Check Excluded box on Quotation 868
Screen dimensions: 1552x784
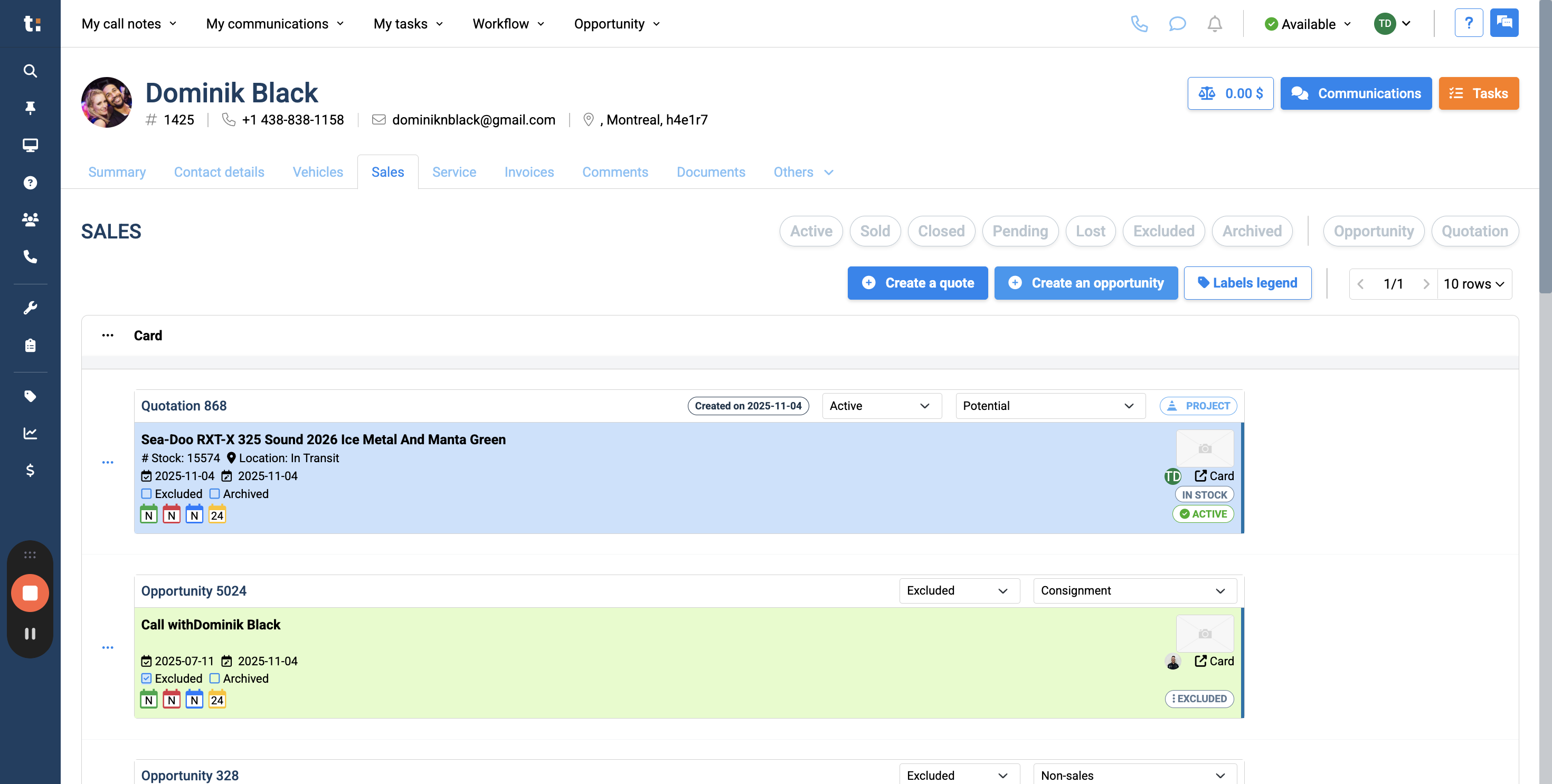pyautogui.click(x=146, y=494)
